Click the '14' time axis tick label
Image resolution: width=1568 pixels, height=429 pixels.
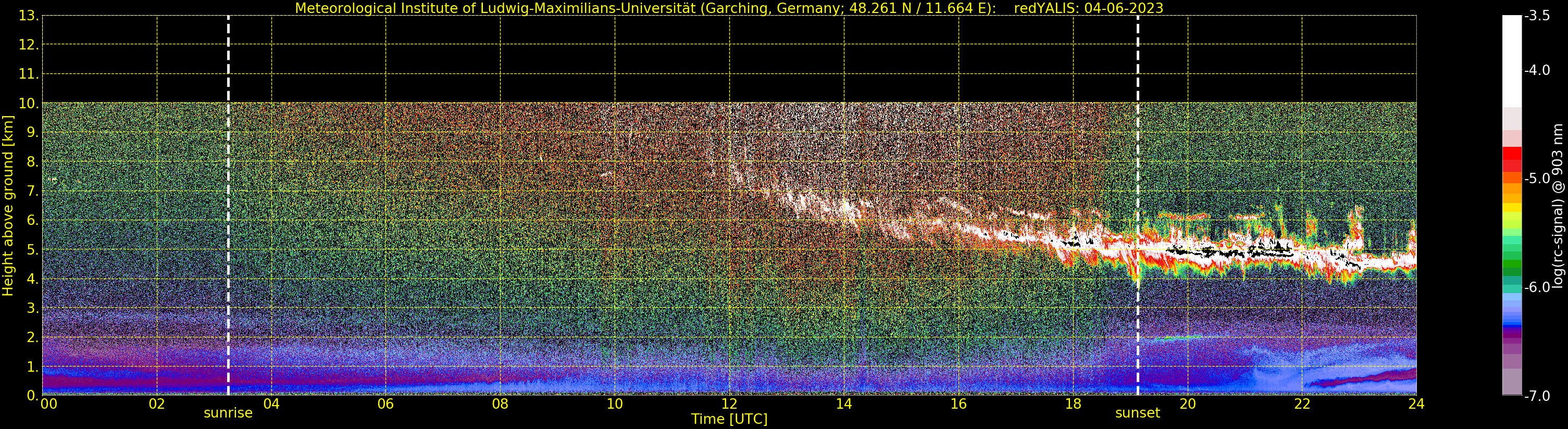point(844,404)
